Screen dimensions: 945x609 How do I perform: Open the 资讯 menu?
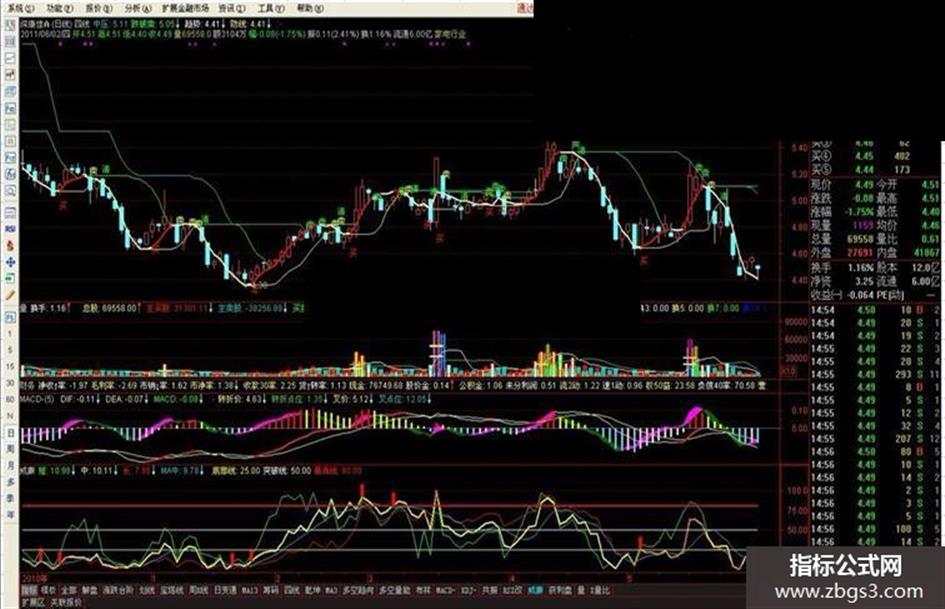pyautogui.click(x=232, y=8)
